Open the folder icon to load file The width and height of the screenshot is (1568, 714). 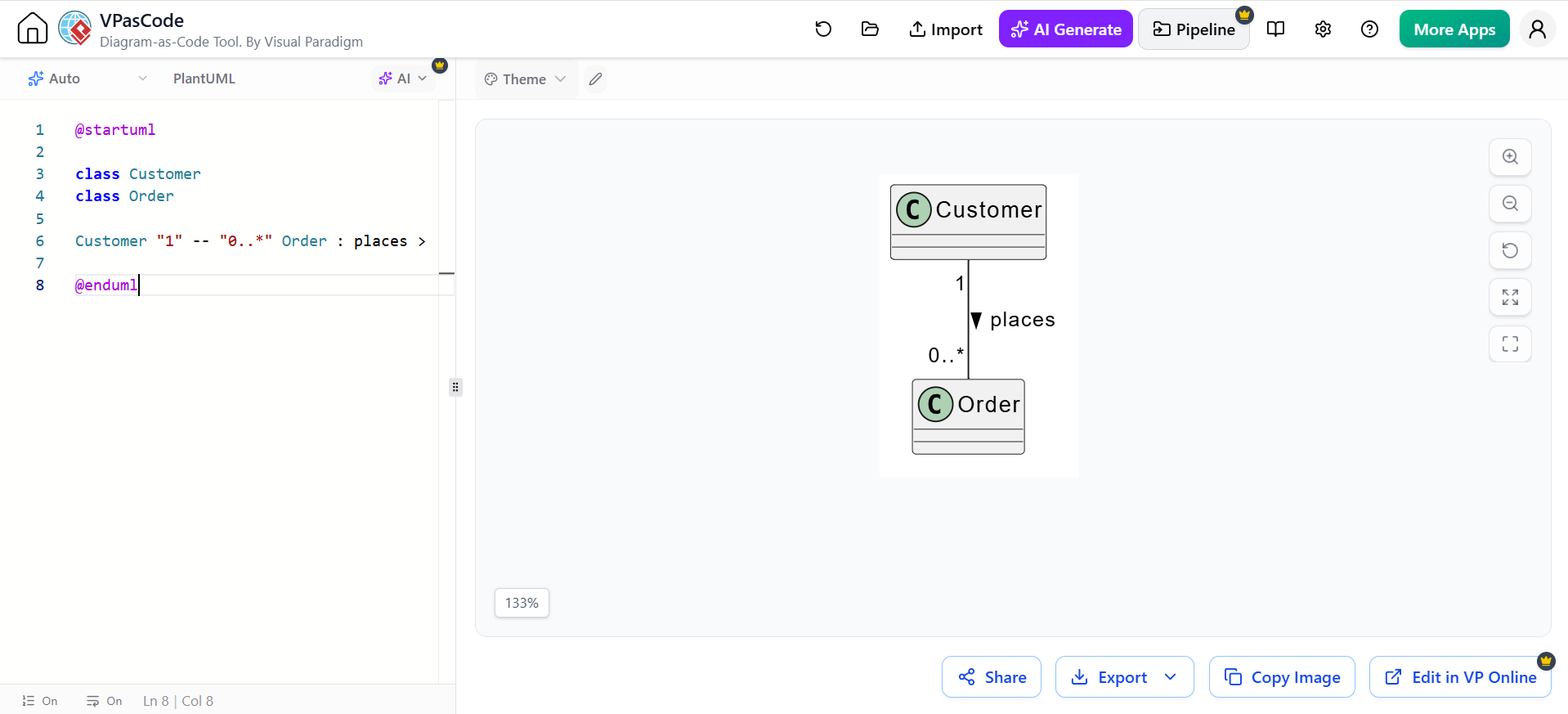click(x=870, y=29)
